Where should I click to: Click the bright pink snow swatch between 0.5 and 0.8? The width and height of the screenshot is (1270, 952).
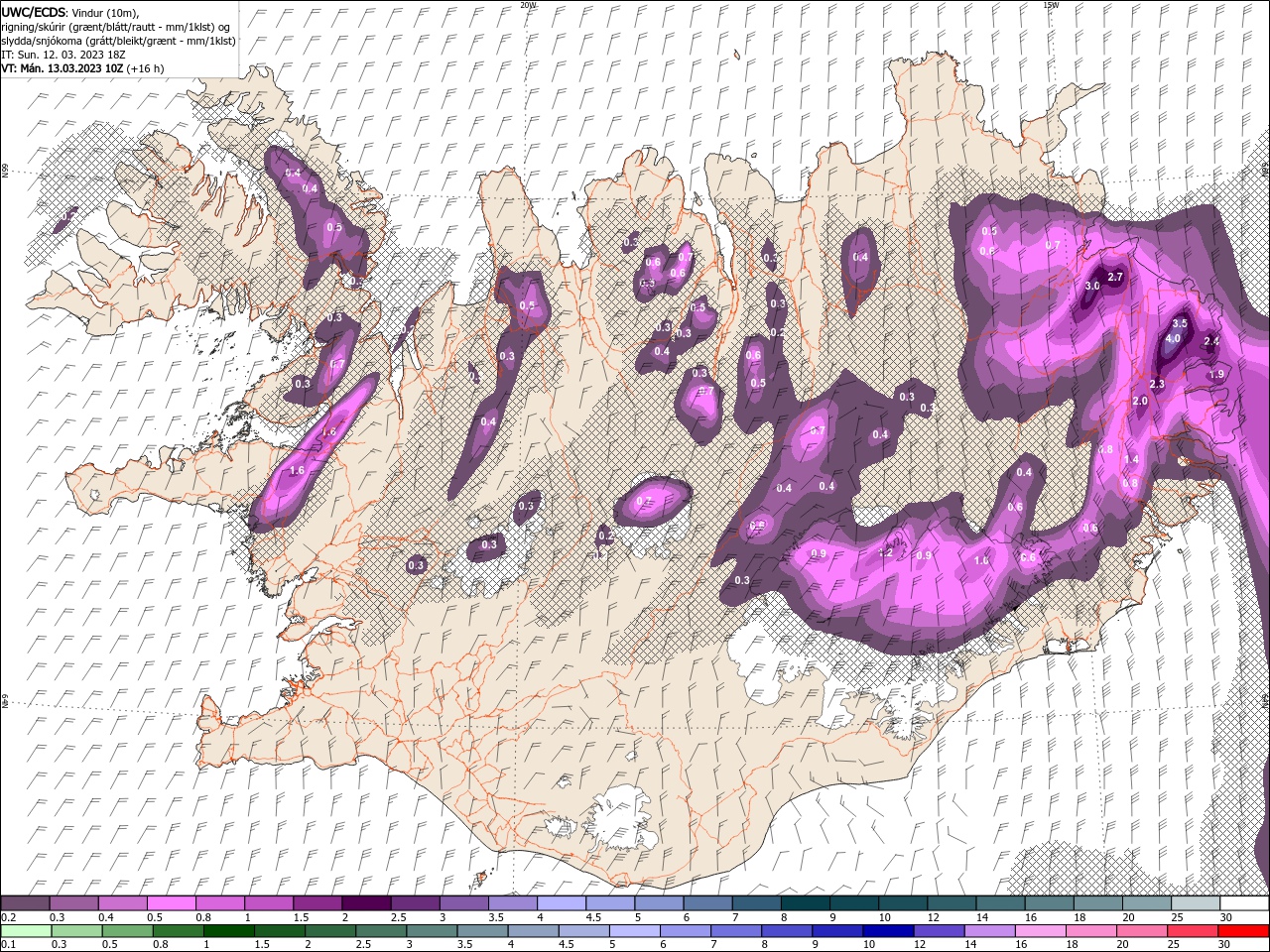pyautogui.click(x=172, y=903)
